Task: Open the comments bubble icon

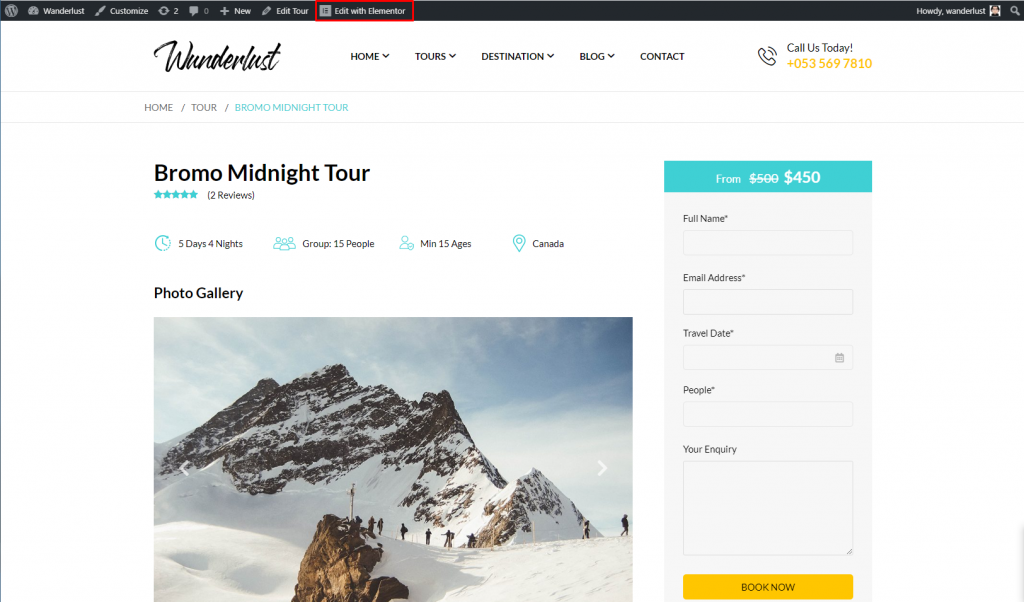Action: coord(194,10)
